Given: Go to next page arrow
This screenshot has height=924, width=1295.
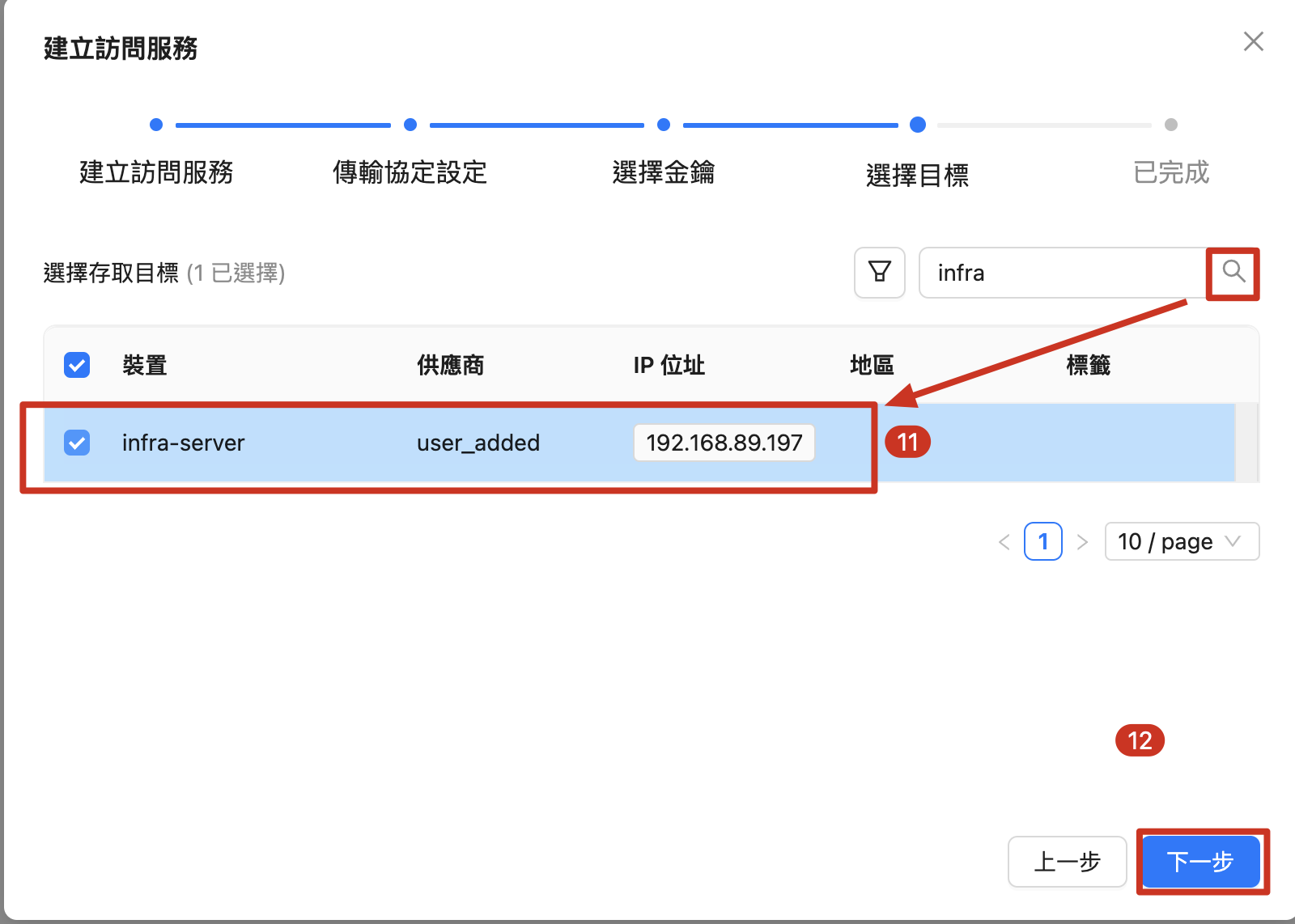Looking at the screenshot, I should (x=1082, y=542).
